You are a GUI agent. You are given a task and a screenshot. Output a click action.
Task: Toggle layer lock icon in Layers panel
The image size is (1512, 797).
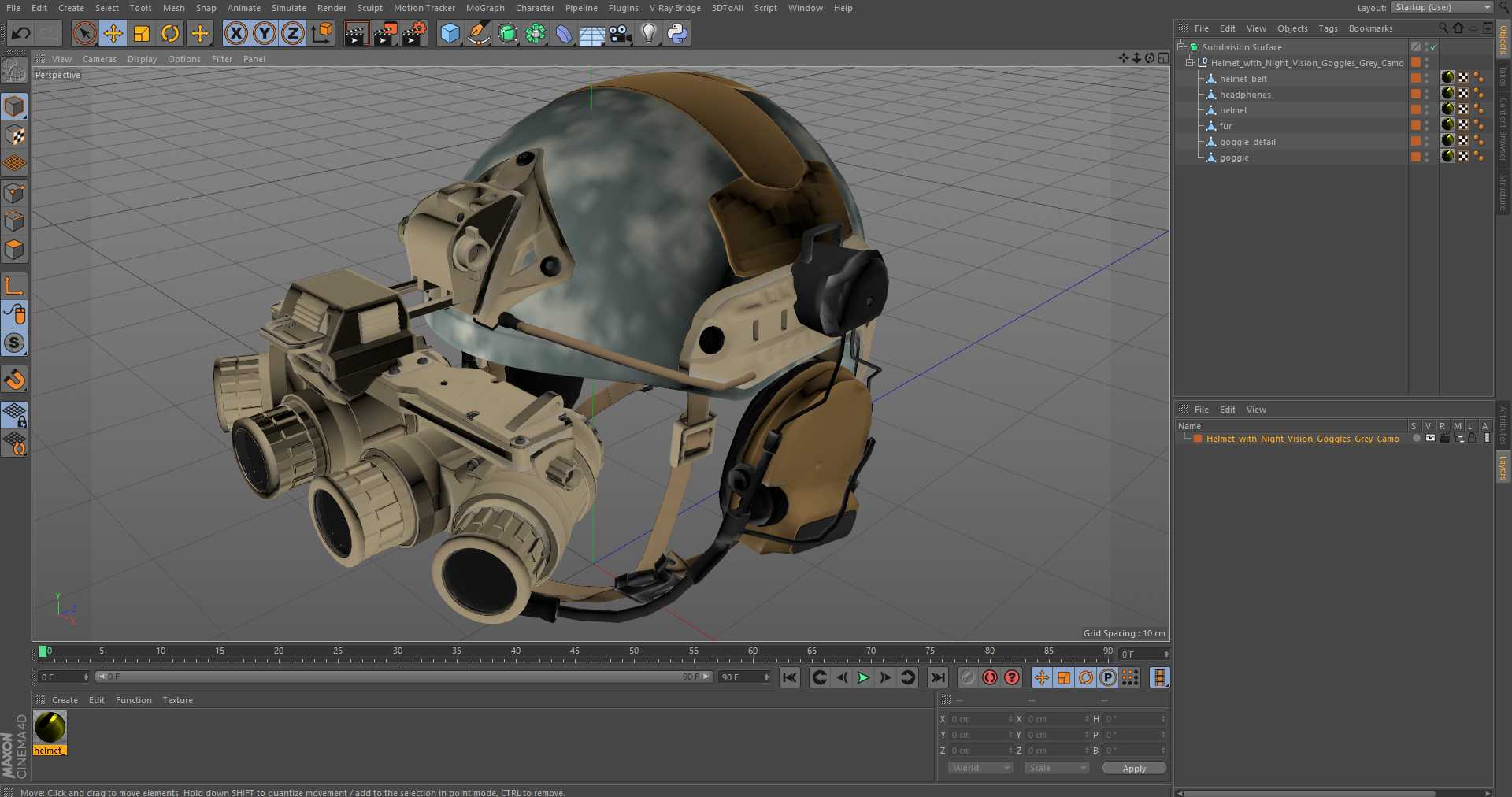tap(1471, 439)
